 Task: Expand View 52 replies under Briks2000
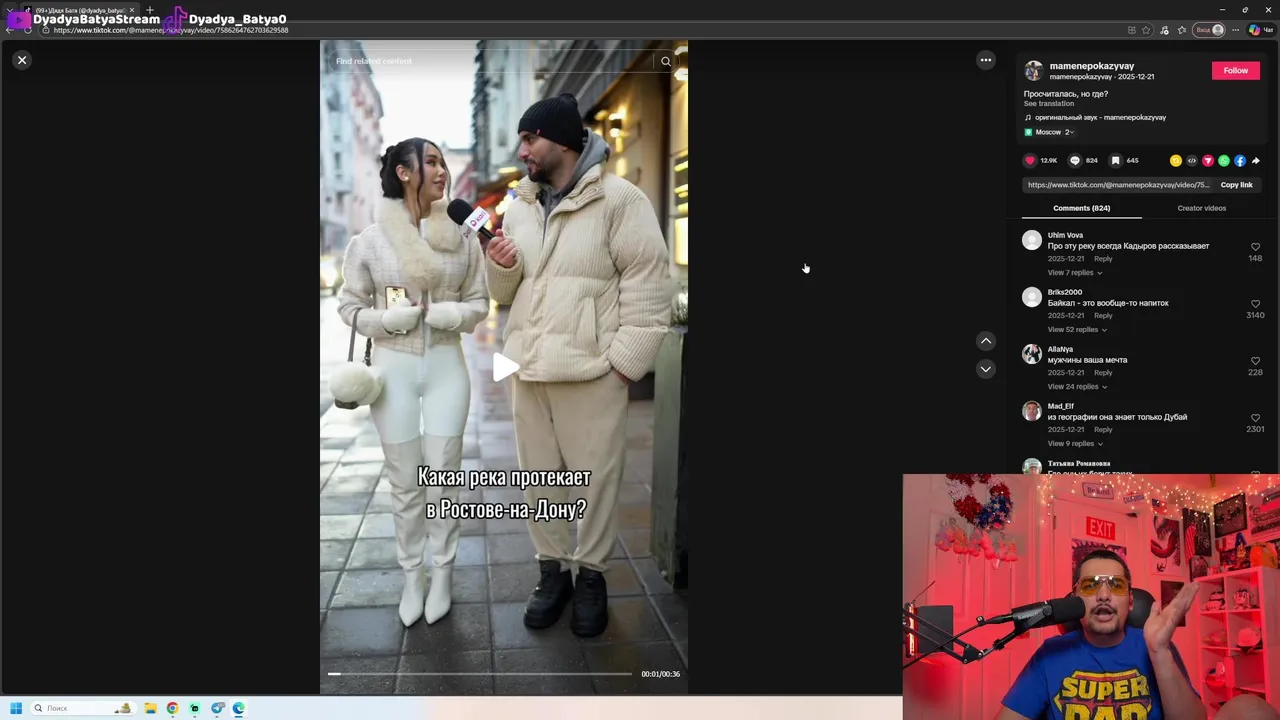(1077, 330)
